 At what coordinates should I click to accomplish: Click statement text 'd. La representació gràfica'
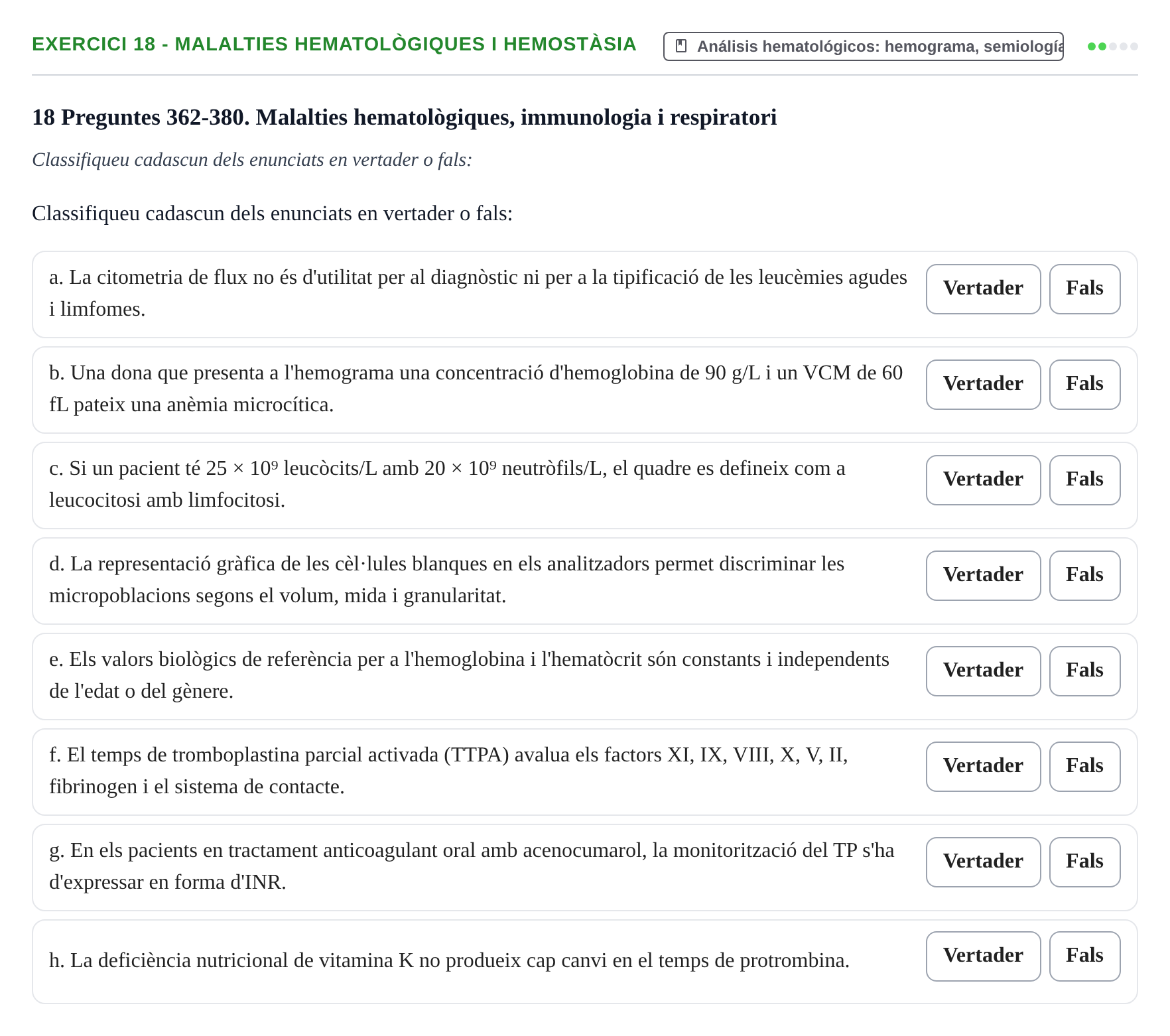pos(446,579)
